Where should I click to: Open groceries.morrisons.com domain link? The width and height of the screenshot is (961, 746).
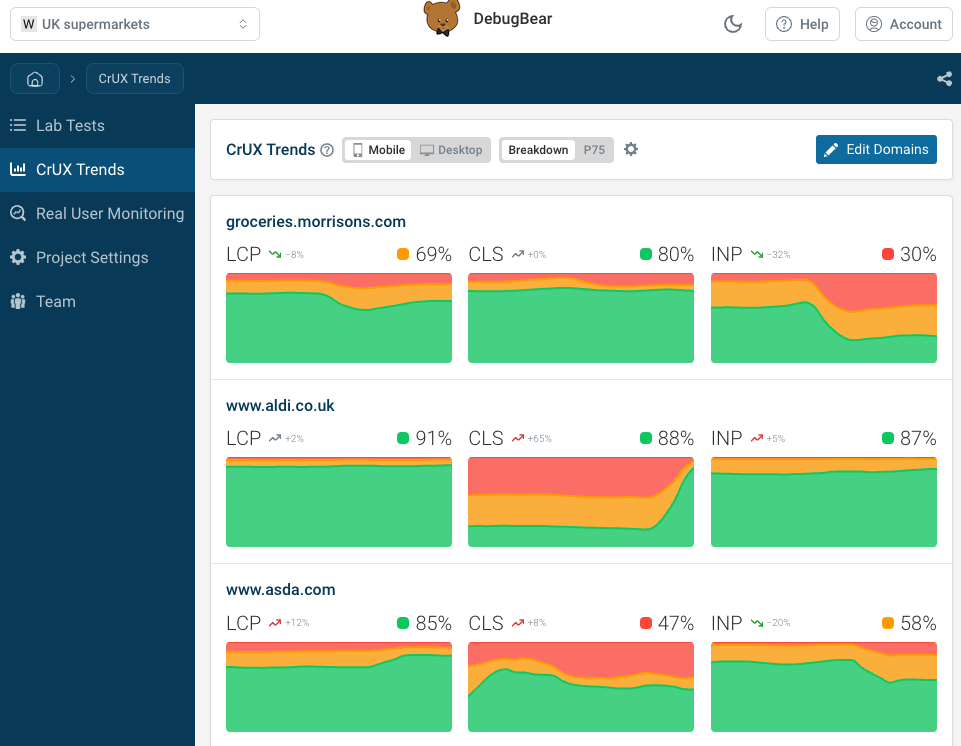click(316, 222)
